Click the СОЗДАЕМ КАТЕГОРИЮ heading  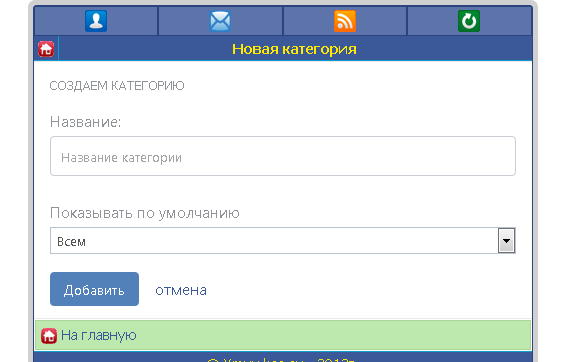click(x=117, y=86)
